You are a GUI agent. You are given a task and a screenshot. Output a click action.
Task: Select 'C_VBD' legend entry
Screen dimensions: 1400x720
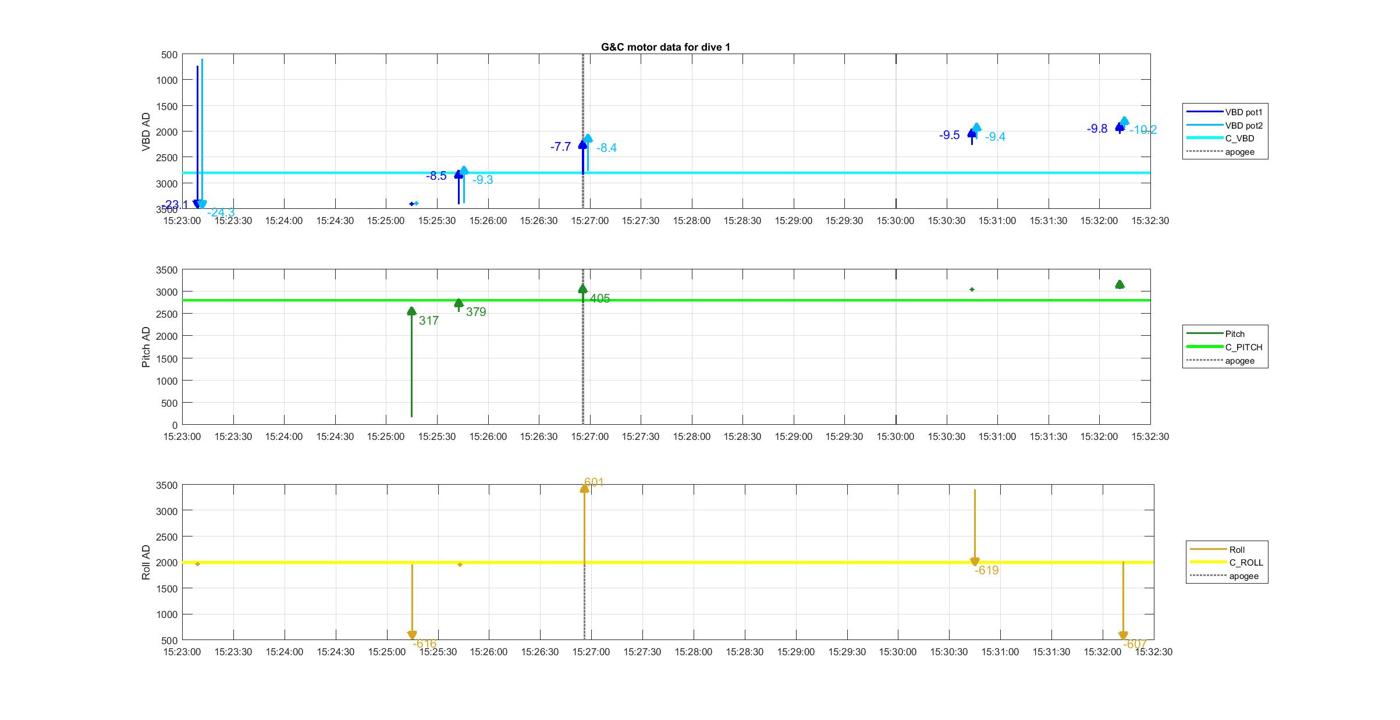1218,138
